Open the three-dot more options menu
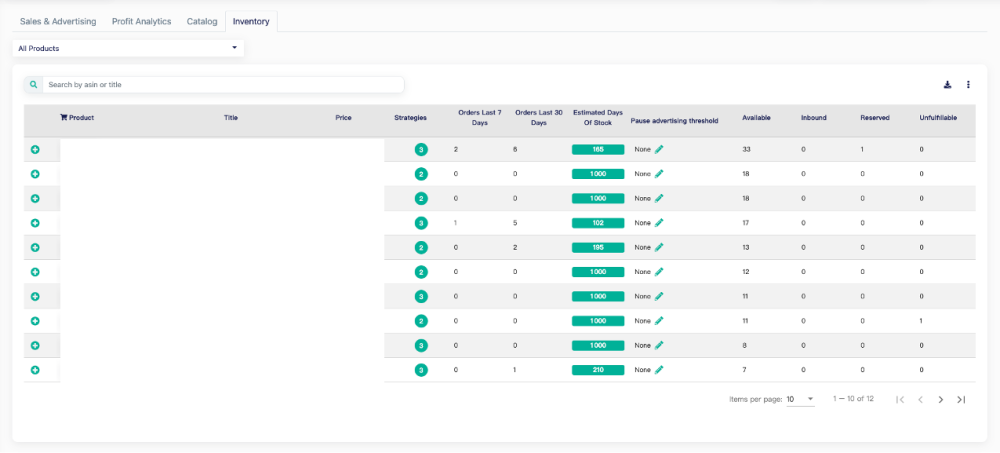 click(968, 85)
